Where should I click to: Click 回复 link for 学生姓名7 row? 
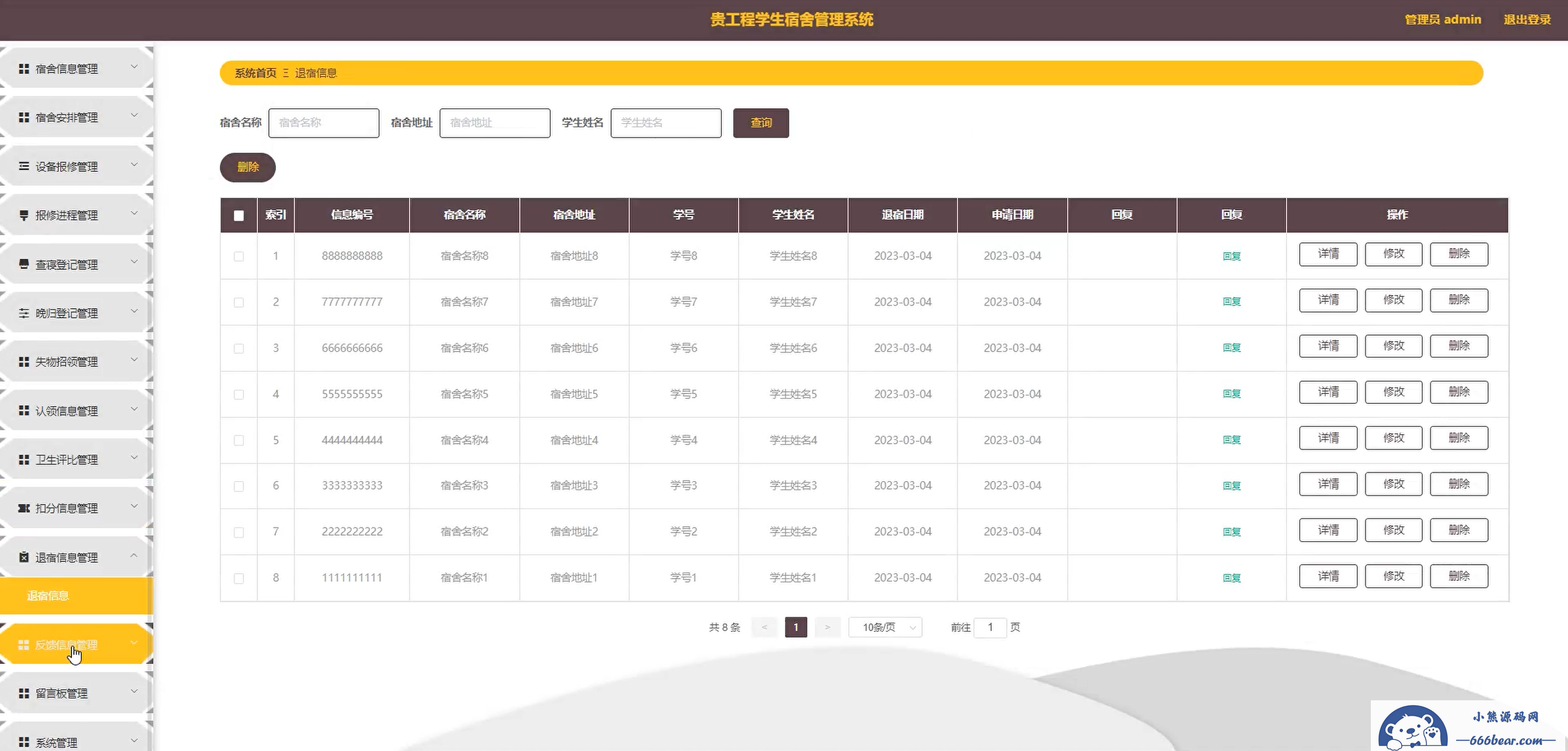coord(1231,301)
